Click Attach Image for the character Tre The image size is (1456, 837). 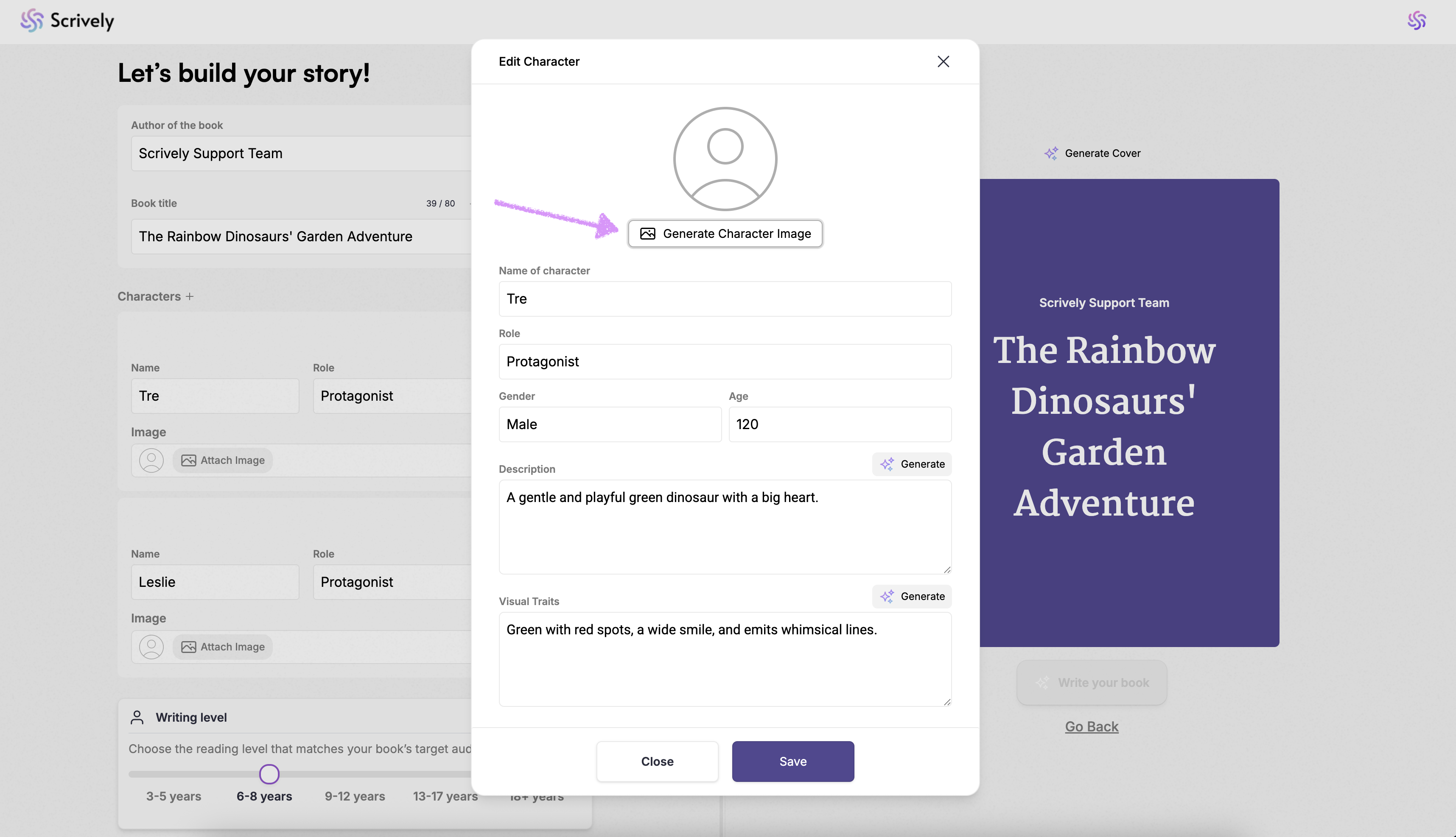coord(223,460)
